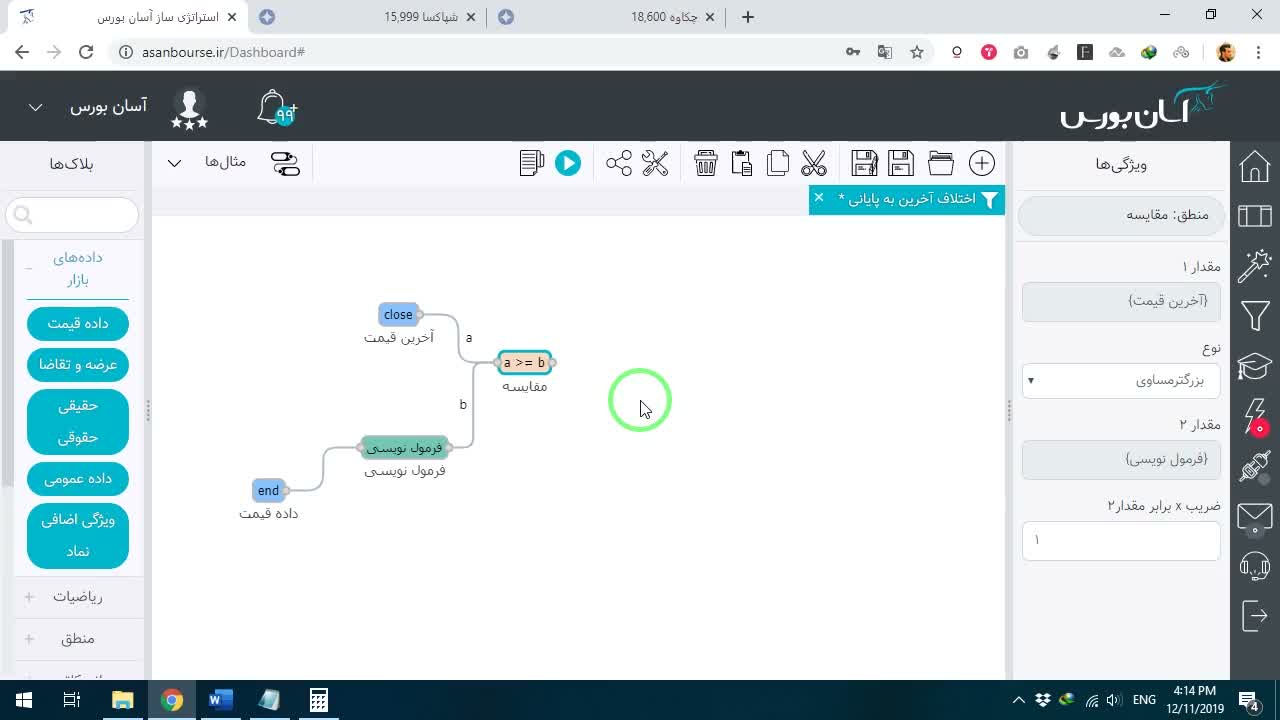The height and width of the screenshot is (720, 1280).
Task: Click the notifications bell icon
Action: [x=276, y=108]
